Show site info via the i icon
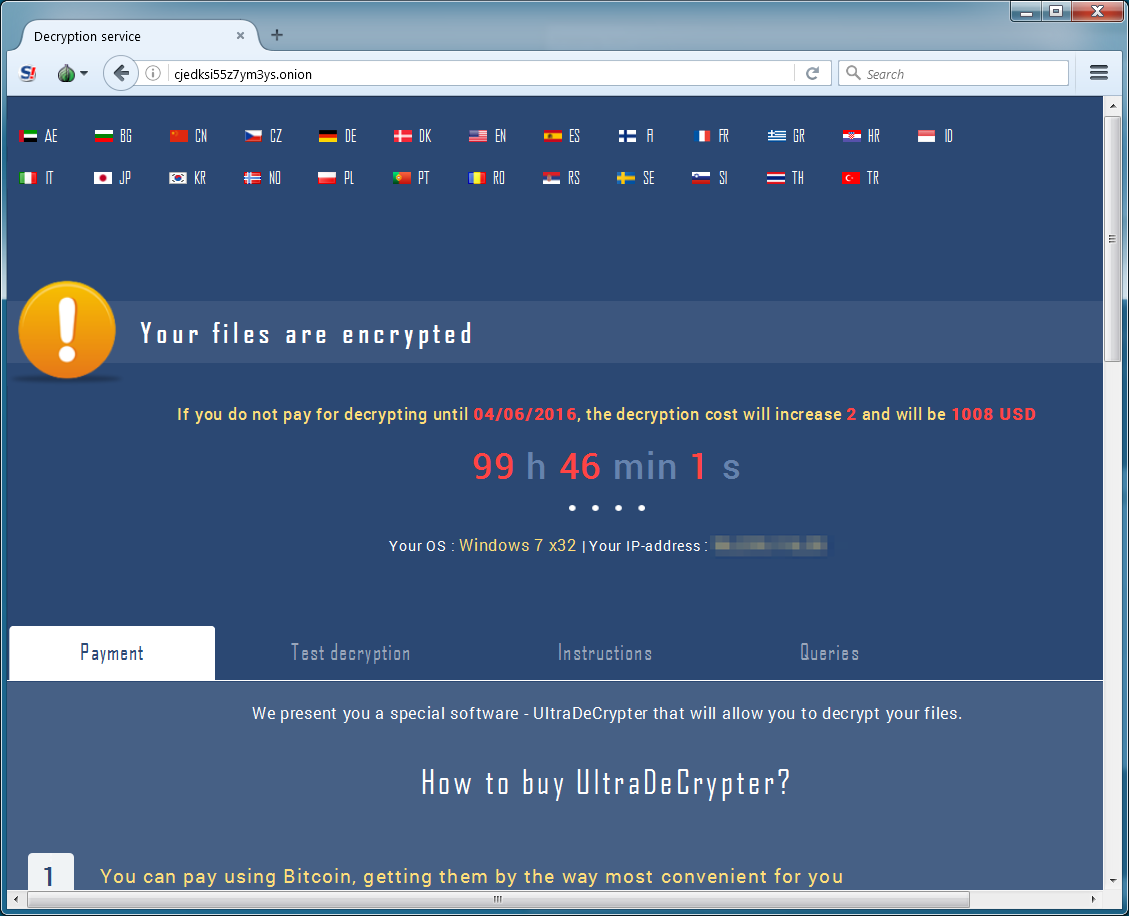Viewport: 1129px width, 916px height. [153, 73]
